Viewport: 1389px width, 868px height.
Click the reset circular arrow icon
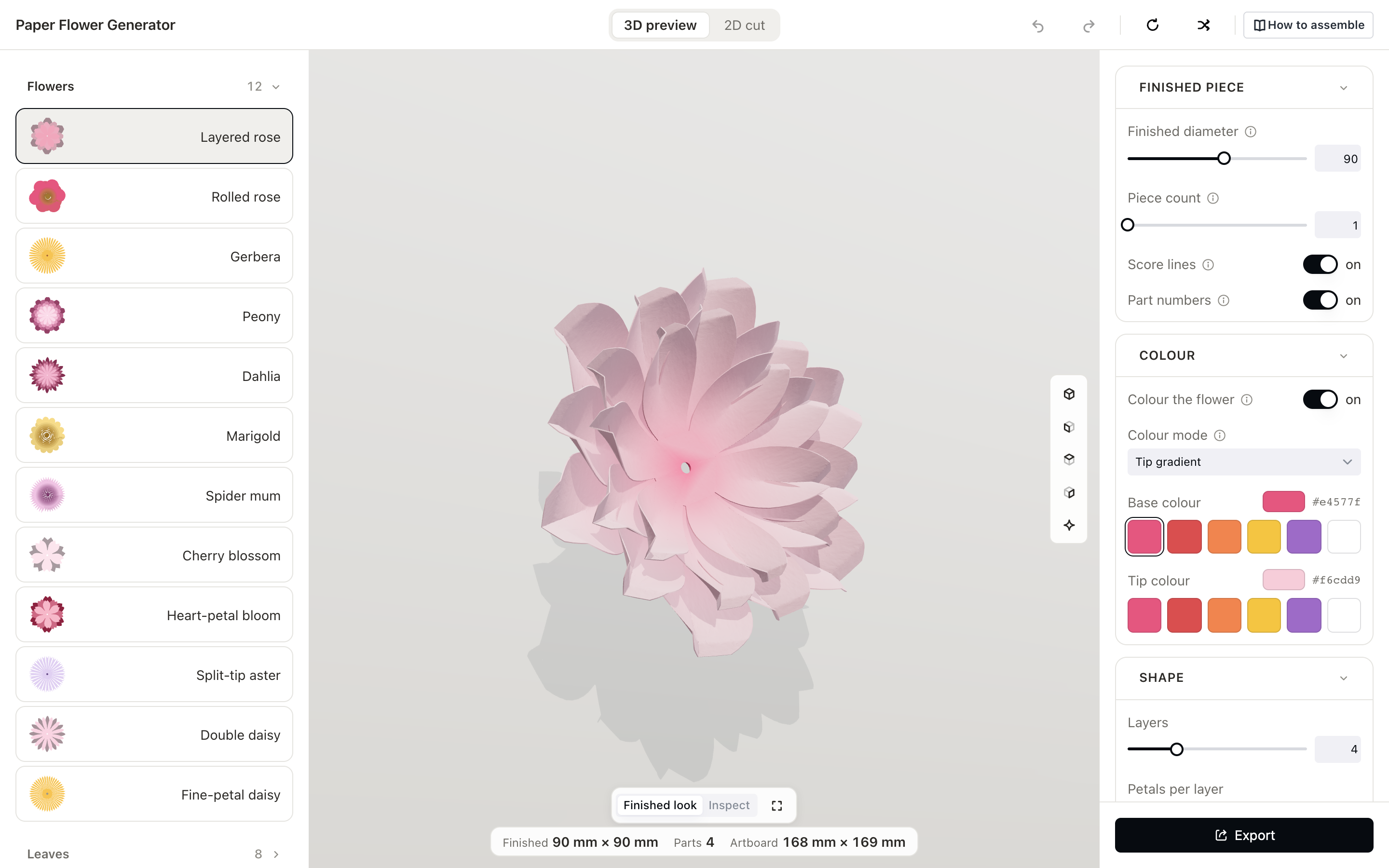click(1153, 25)
